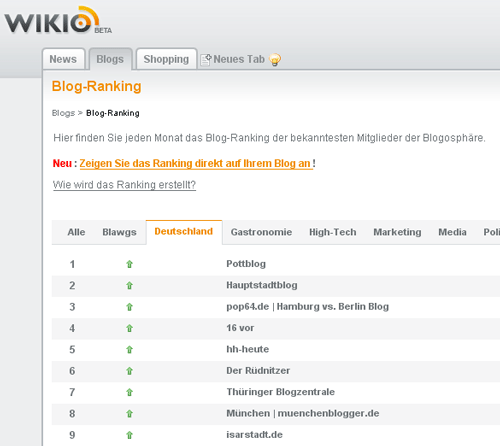This screenshot has height=446, width=500.
Task: Select the Deutschland category tab
Action: click(184, 231)
